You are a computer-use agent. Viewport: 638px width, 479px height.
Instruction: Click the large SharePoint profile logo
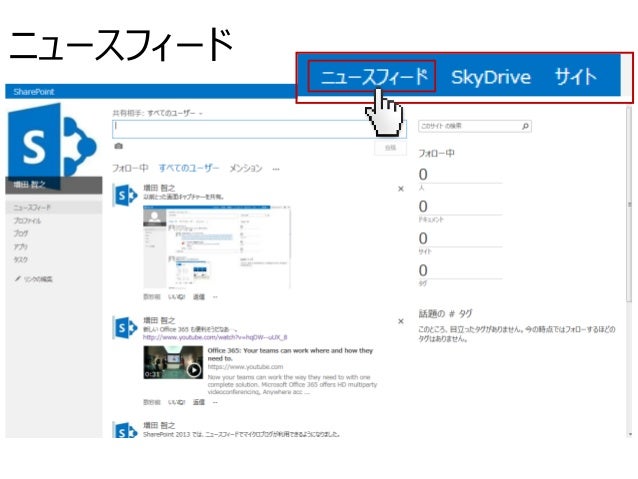(53, 143)
